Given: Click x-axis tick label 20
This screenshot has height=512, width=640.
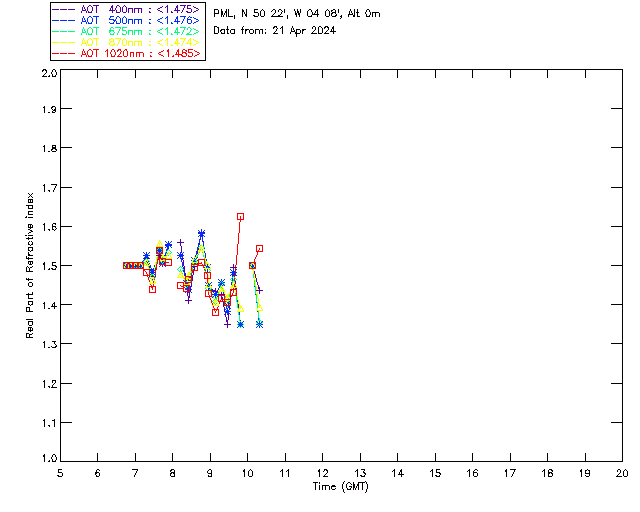Looking at the screenshot, I should pos(622,473).
